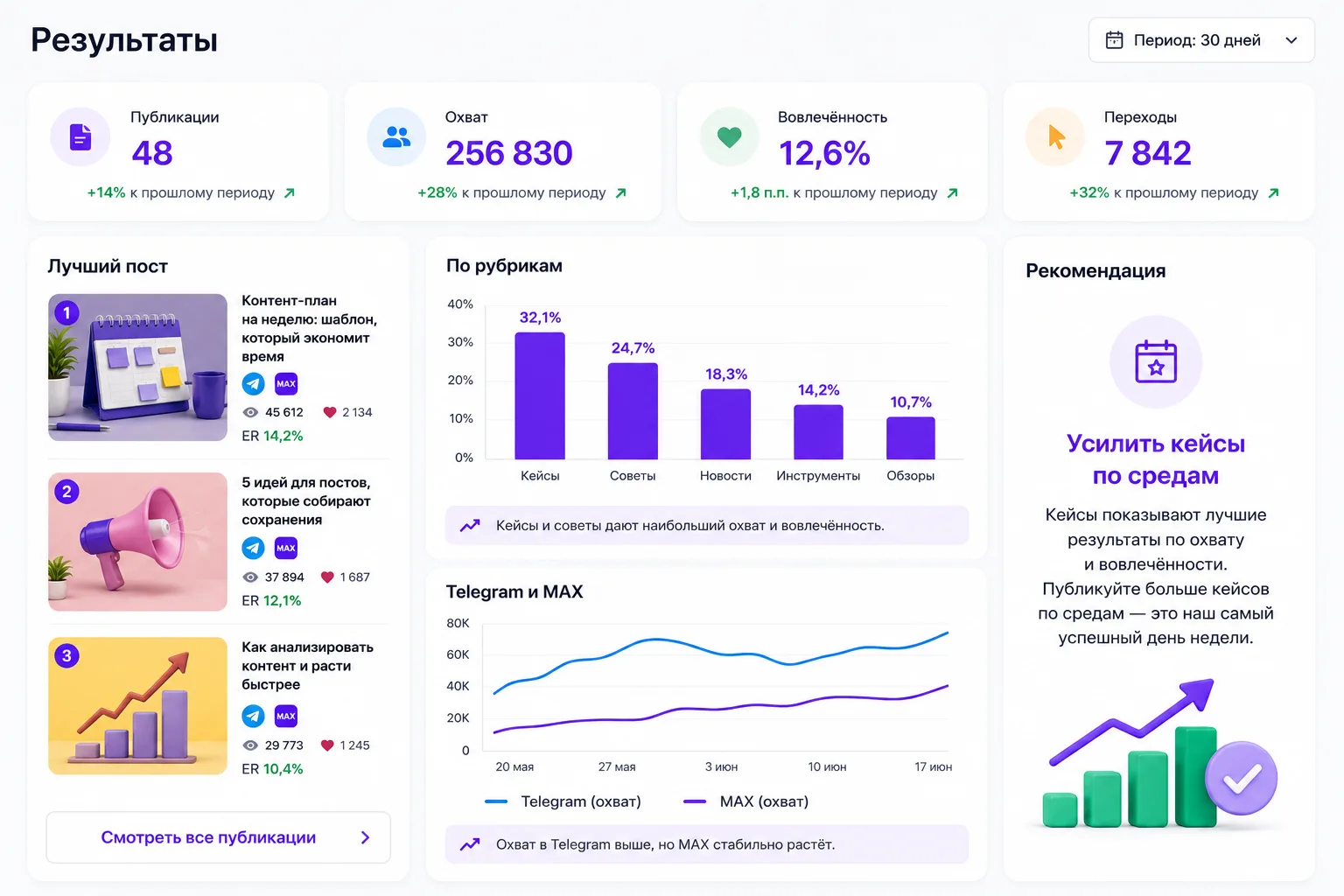Toggle the MAX (охват) legend series
The image size is (1344, 896).
[x=745, y=801]
